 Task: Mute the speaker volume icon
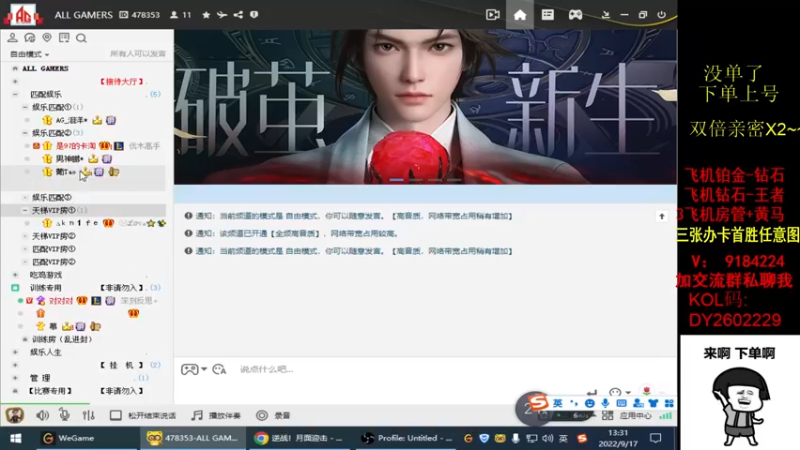pyautogui.click(x=42, y=415)
